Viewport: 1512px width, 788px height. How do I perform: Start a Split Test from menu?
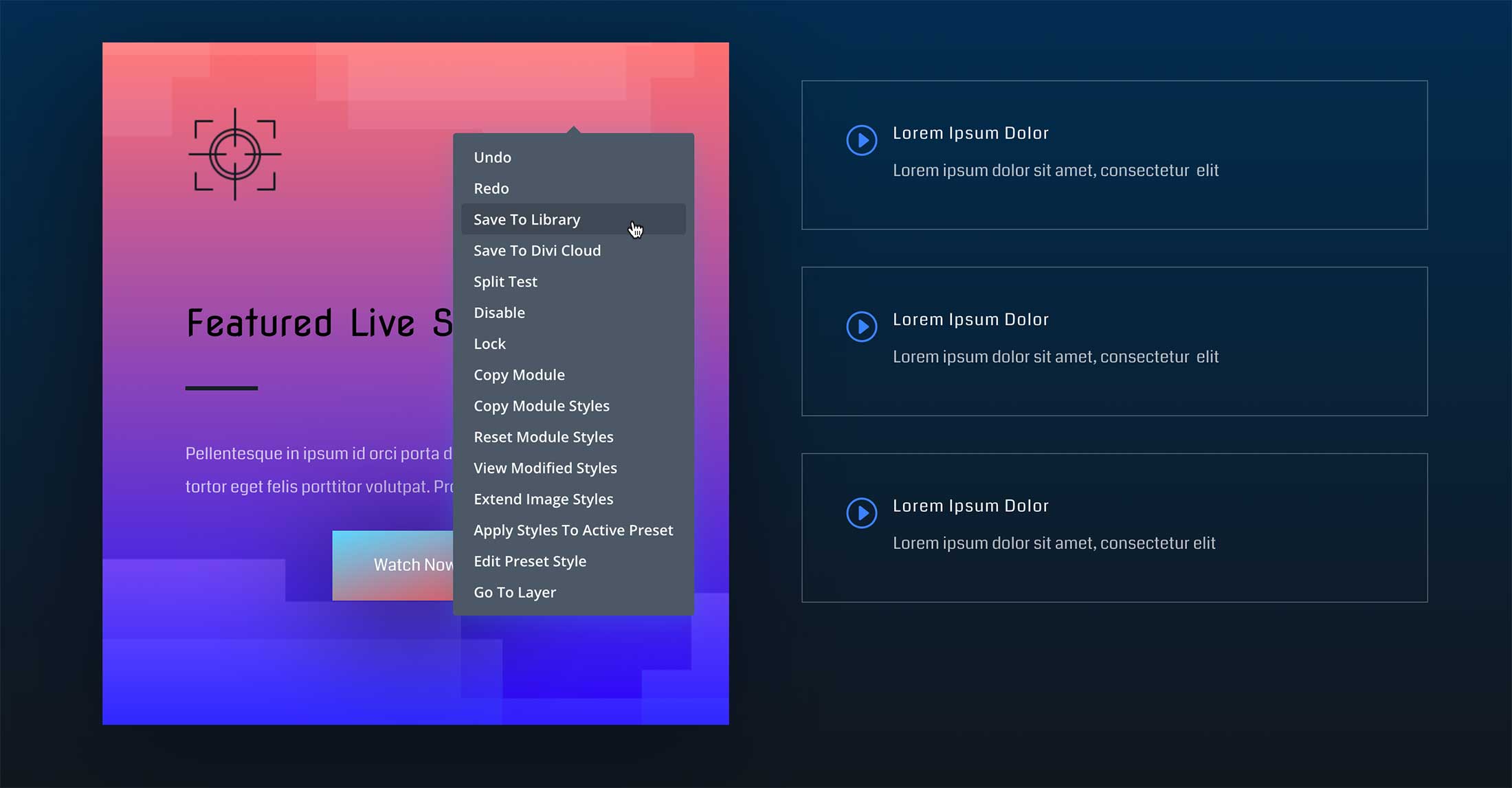[505, 282]
